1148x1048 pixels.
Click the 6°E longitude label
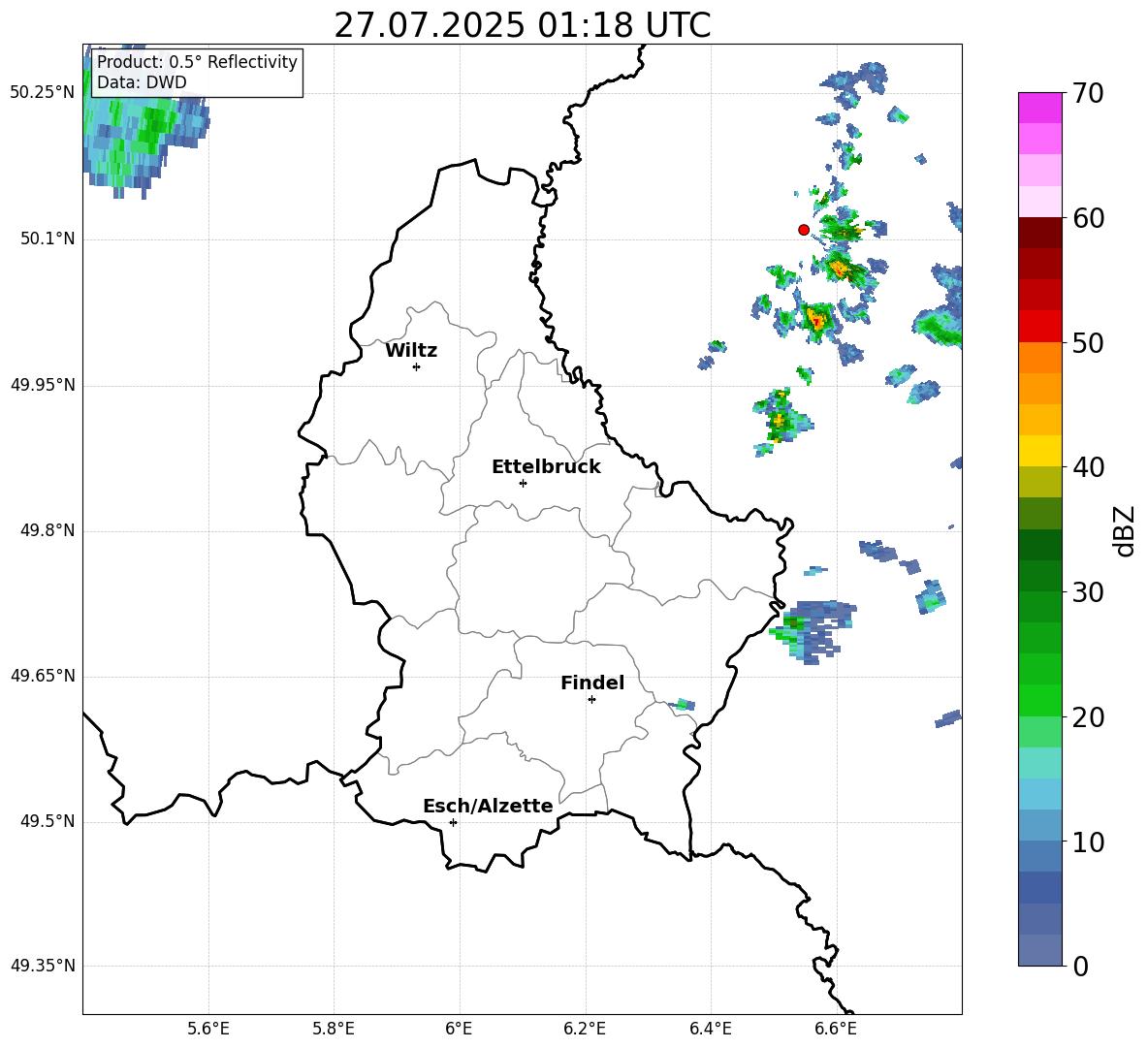point(459,1029)
